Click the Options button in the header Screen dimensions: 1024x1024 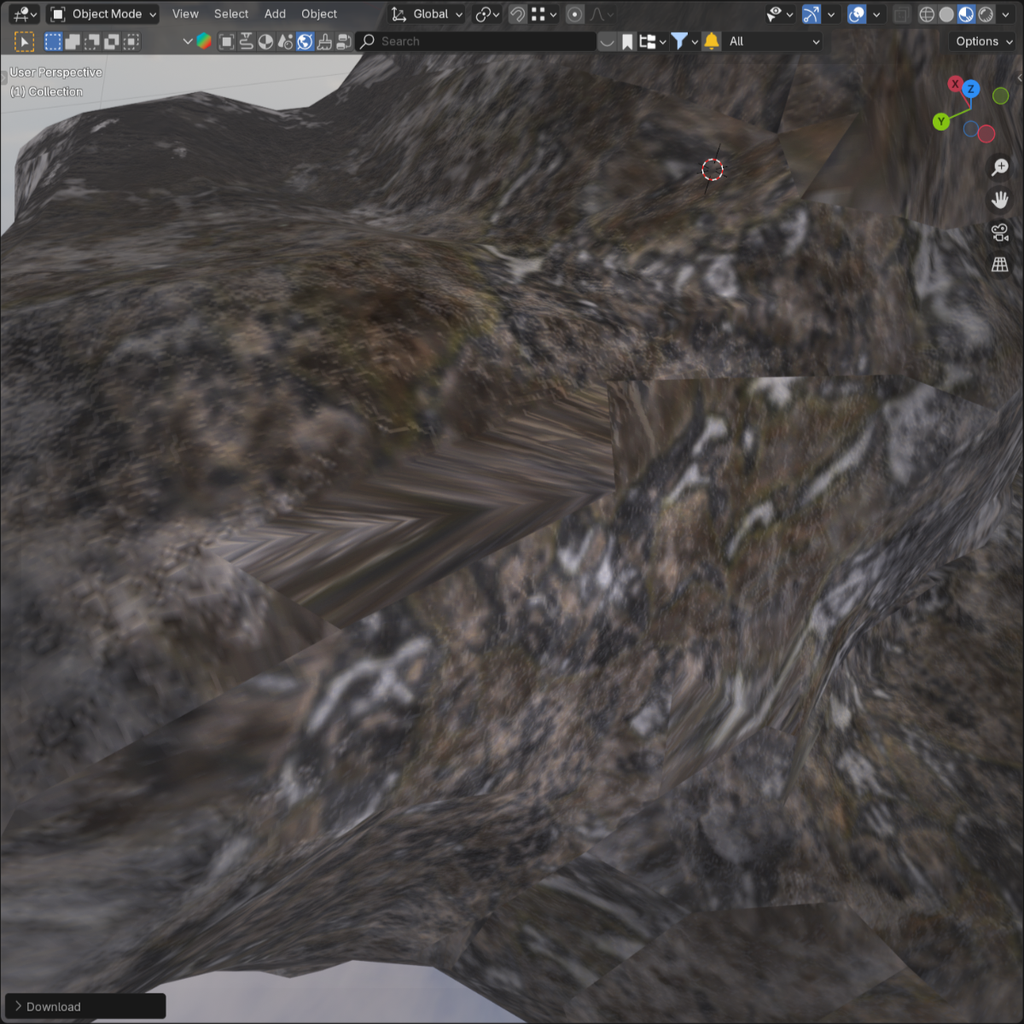(980, 41)
